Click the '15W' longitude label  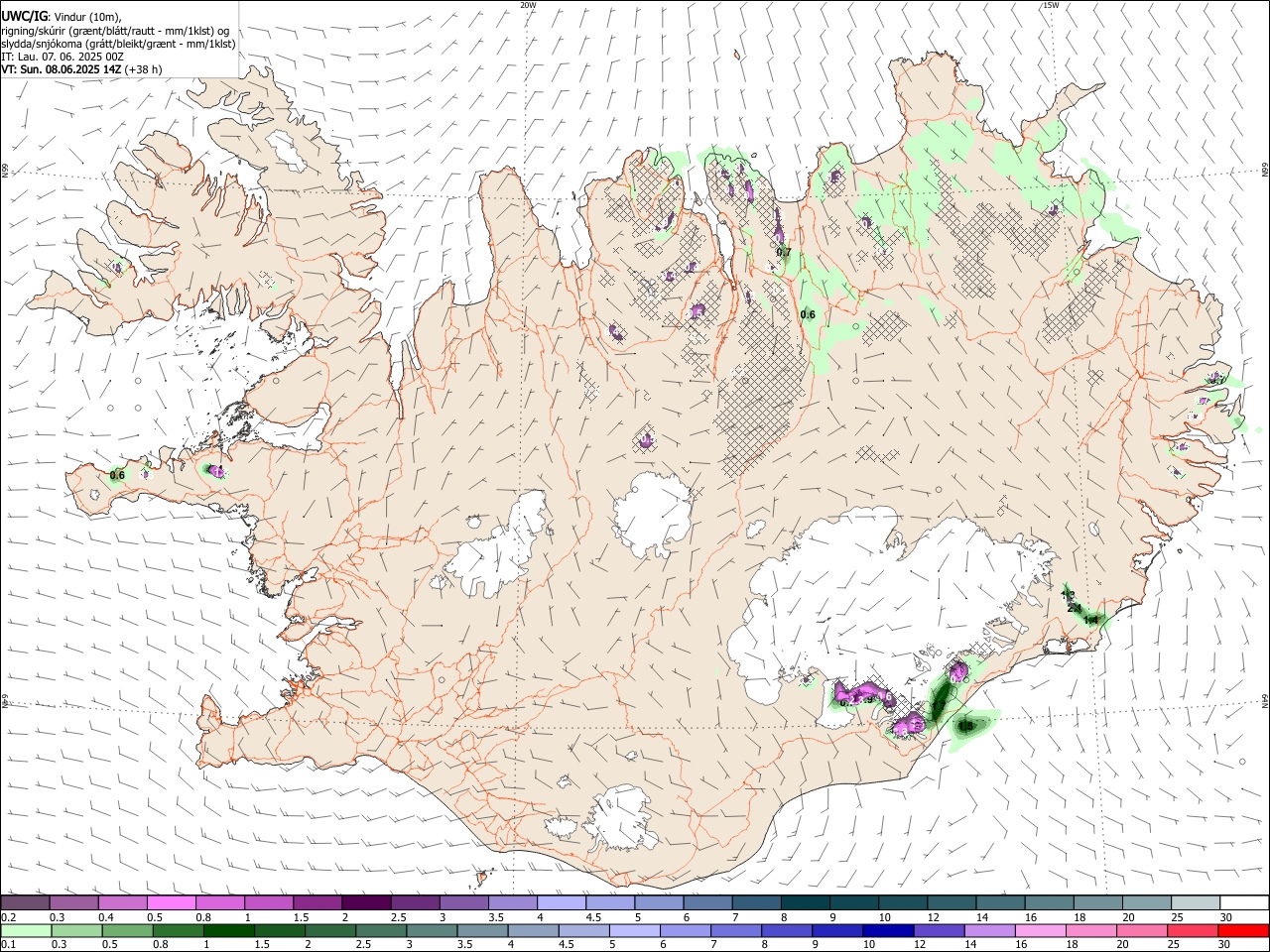coord(1050,5)
